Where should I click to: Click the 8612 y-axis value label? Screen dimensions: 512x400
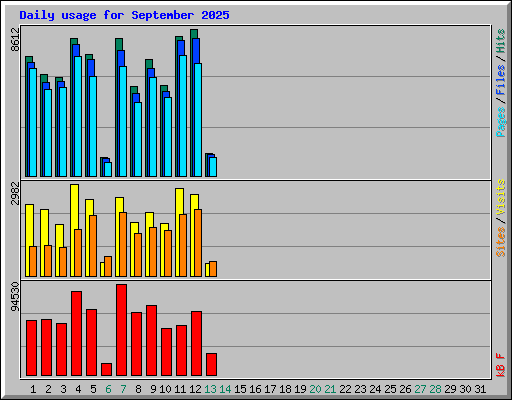coord(15,39)
